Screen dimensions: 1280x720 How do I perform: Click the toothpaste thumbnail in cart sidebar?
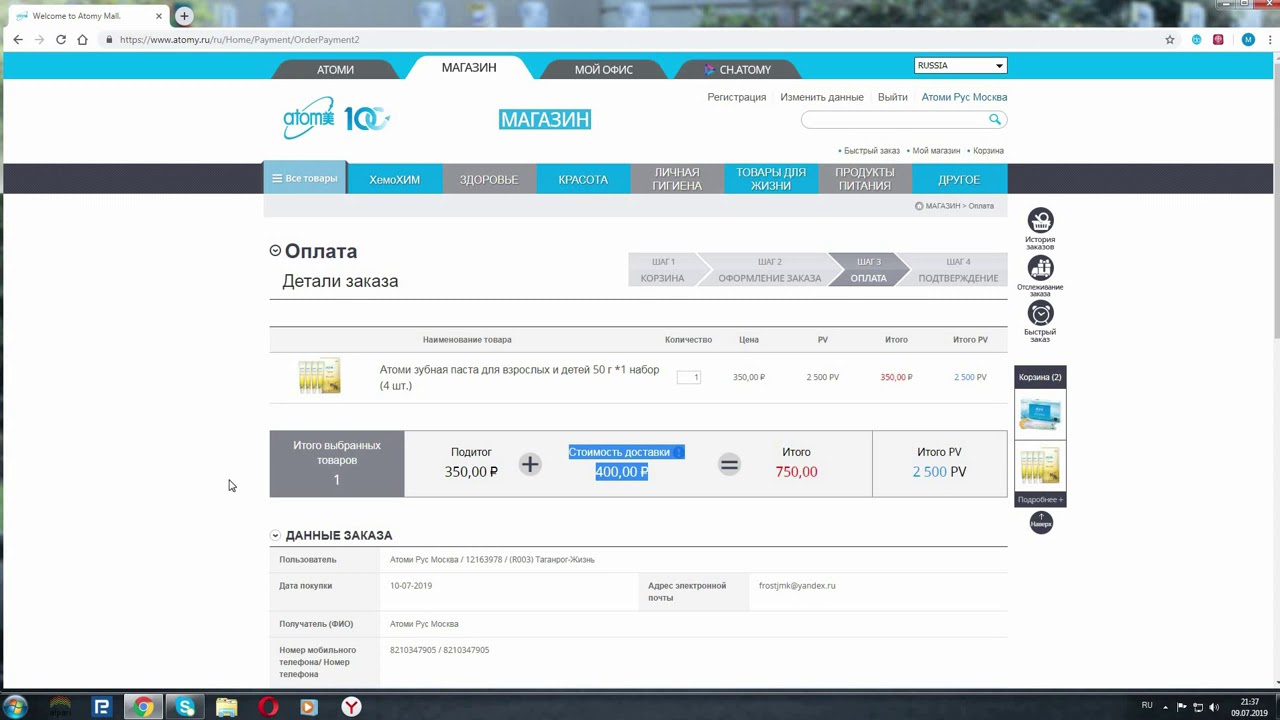[1040, 466]
